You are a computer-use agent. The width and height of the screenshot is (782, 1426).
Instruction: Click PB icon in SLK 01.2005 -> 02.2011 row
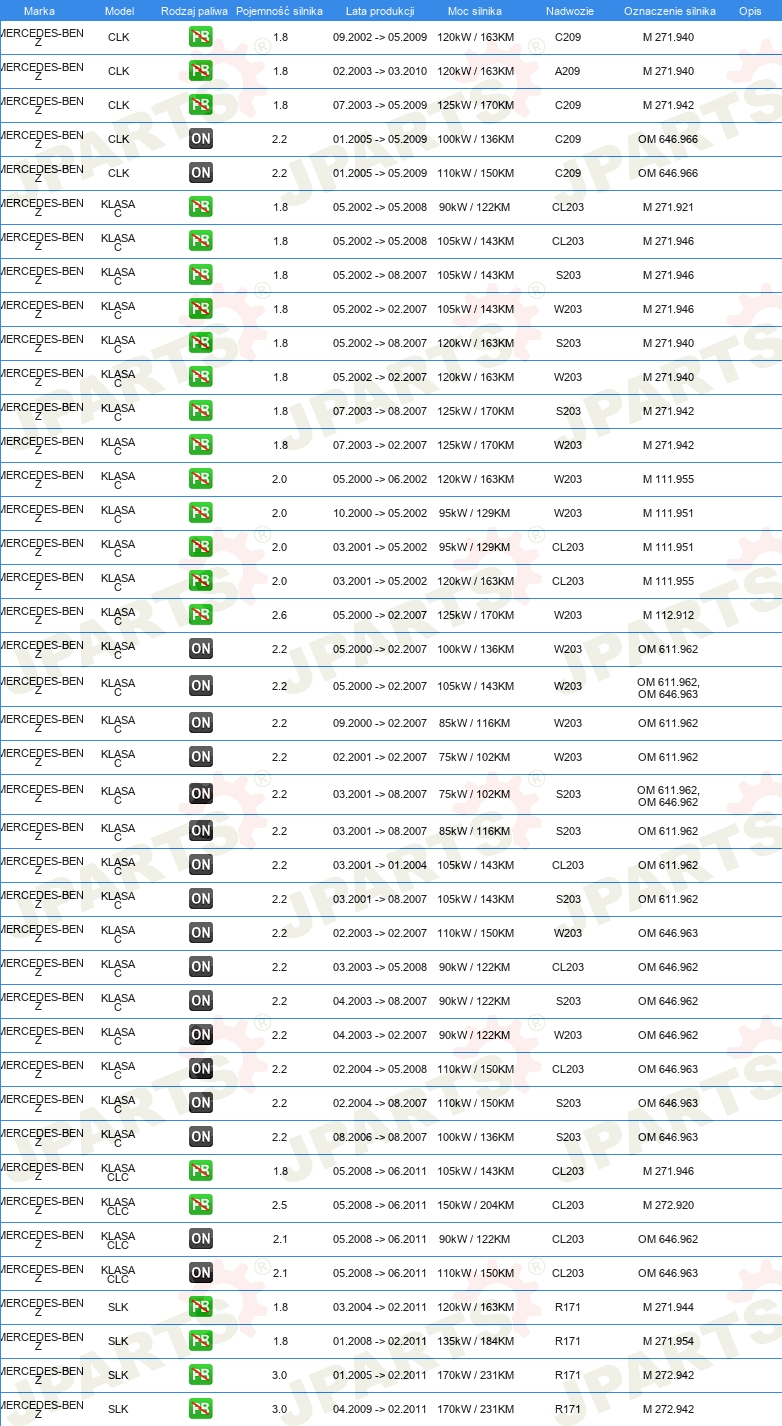pos(201,1375)
